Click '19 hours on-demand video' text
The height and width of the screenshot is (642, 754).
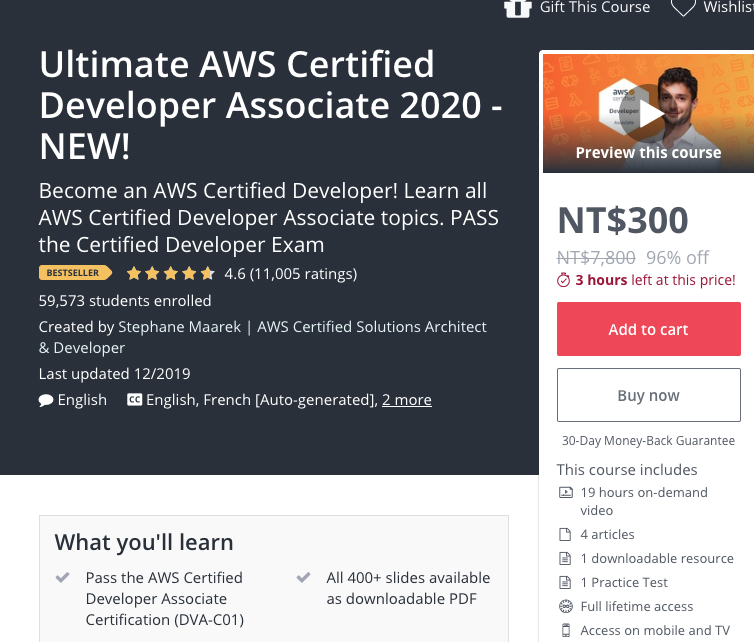pyautogui.click(x=644, y=501)
